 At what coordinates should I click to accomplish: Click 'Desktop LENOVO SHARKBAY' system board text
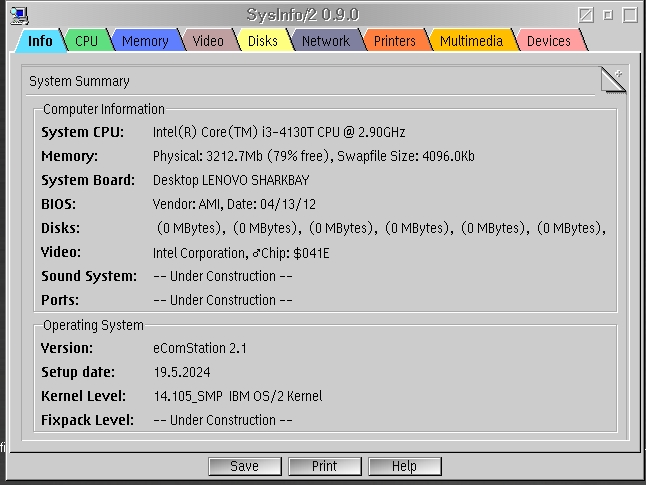pyautogui.click(x=231, y=180)
